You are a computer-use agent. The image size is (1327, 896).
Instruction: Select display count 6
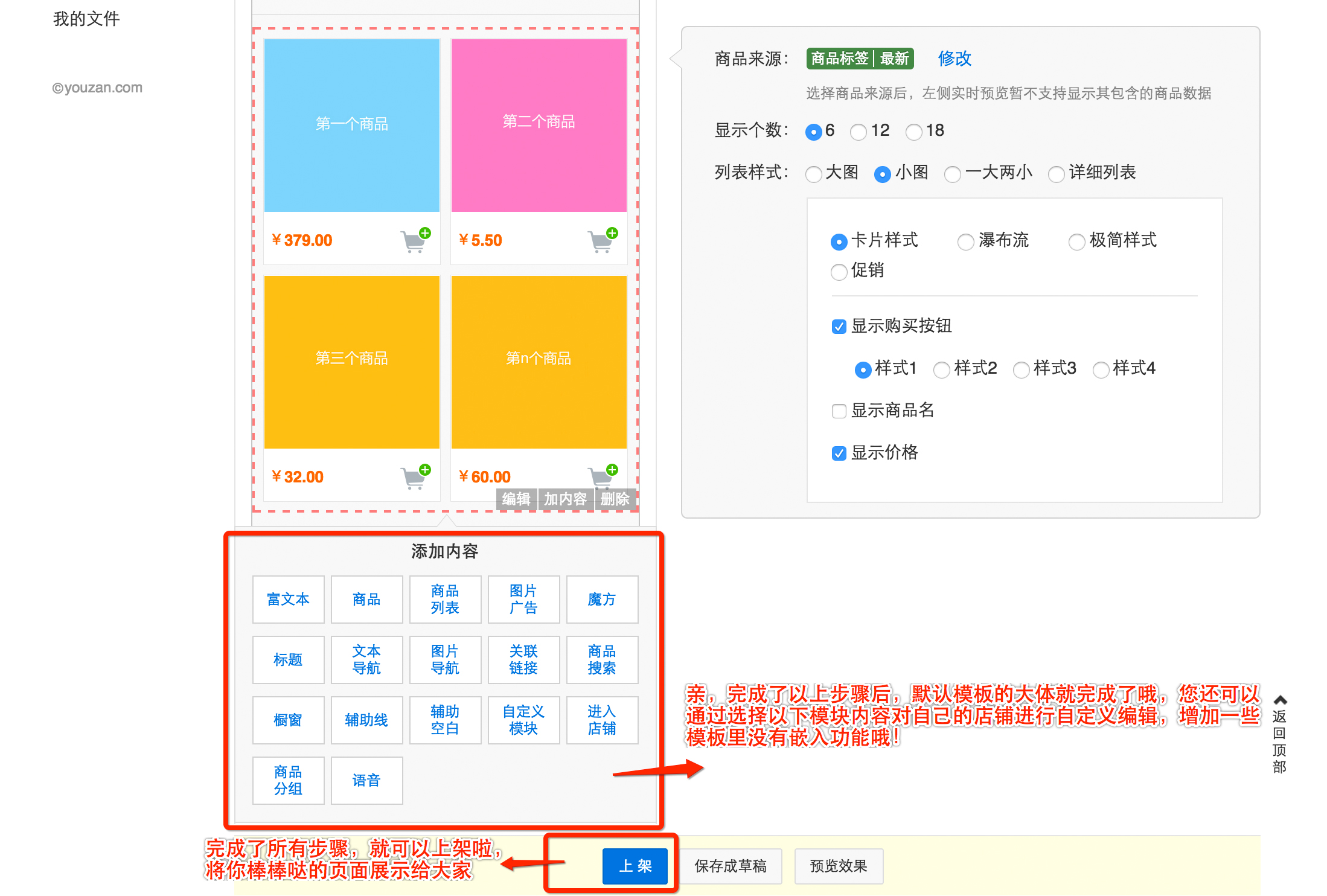point(813,131)
